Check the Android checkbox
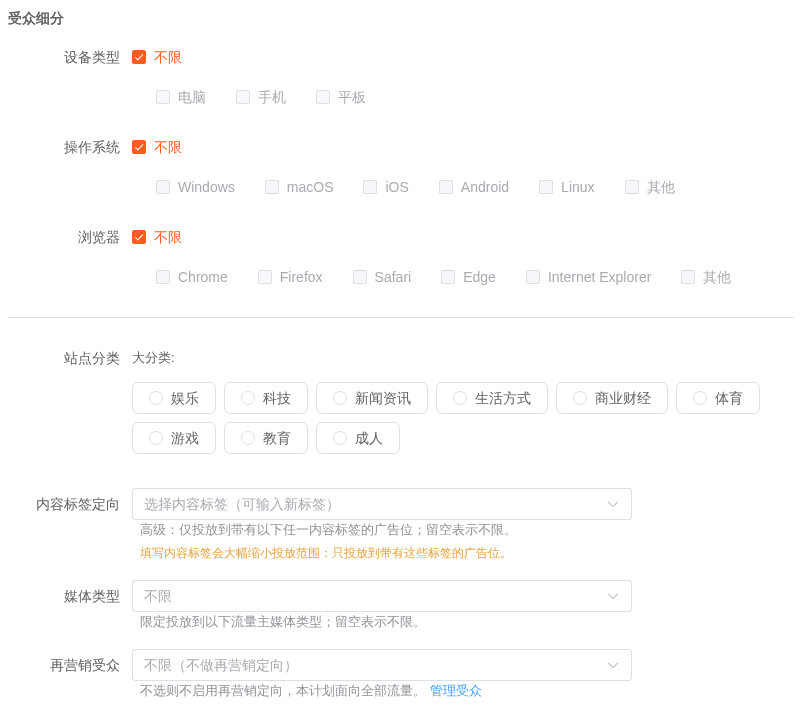 [x=446, y=187]
